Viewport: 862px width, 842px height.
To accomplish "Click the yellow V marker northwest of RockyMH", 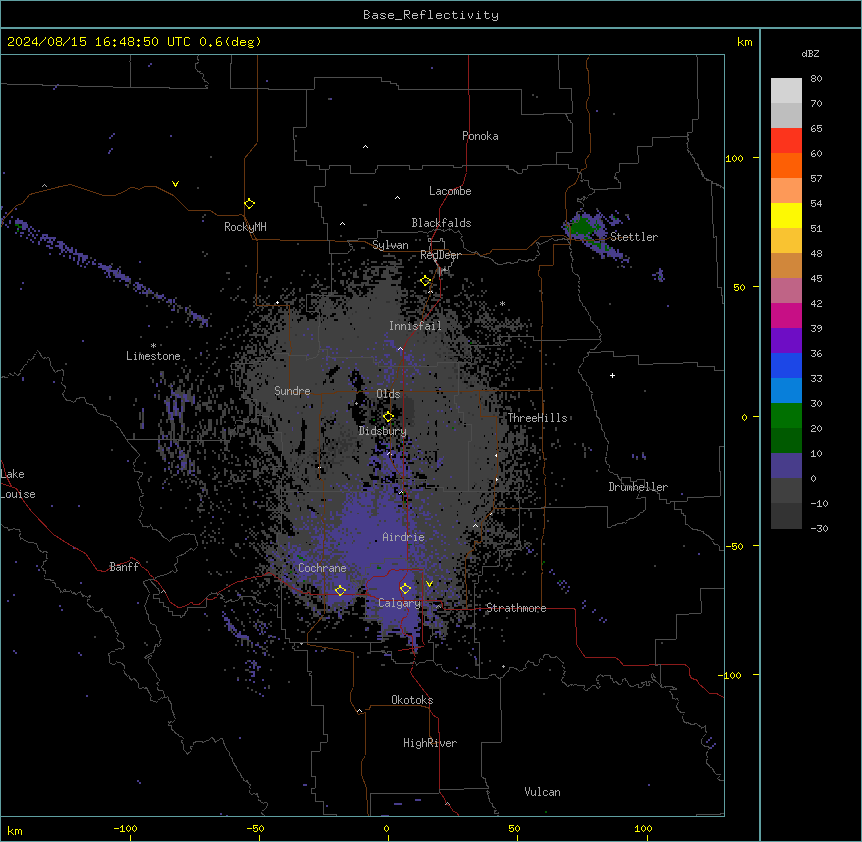I will coord(175,184).
